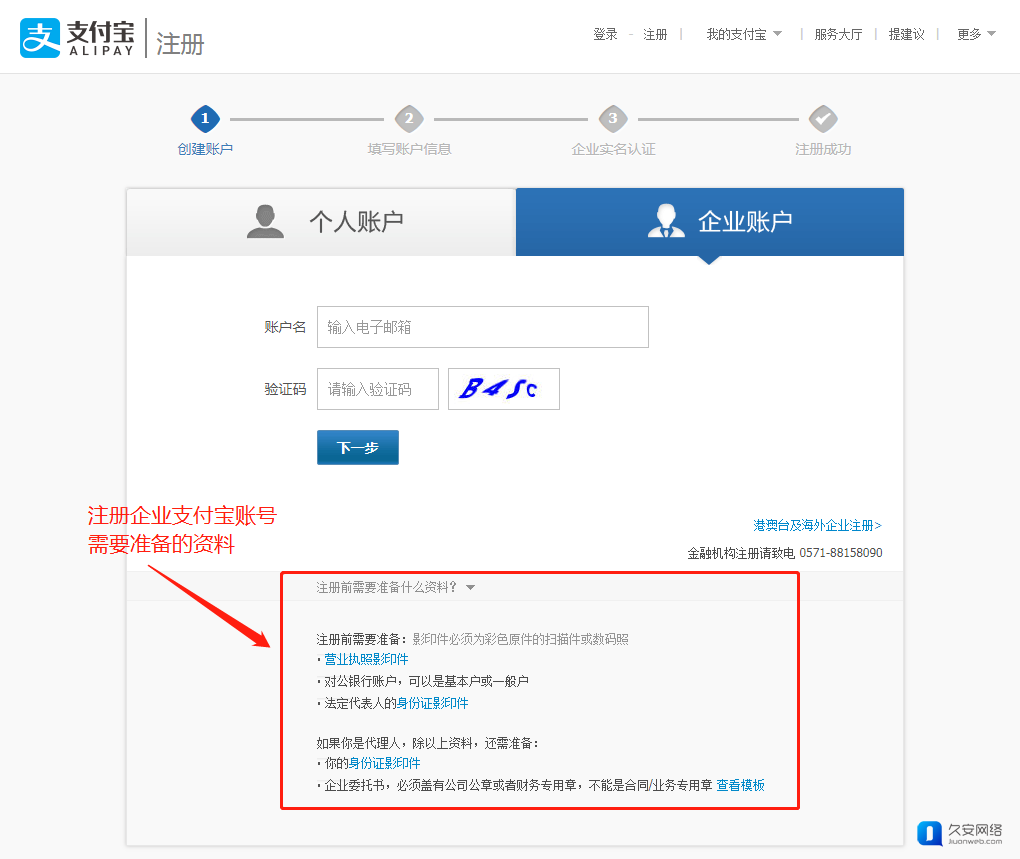The height and width of the screenshot is (859, 1020).
Task: Select the 企业账户 tab
Action: 709,222
